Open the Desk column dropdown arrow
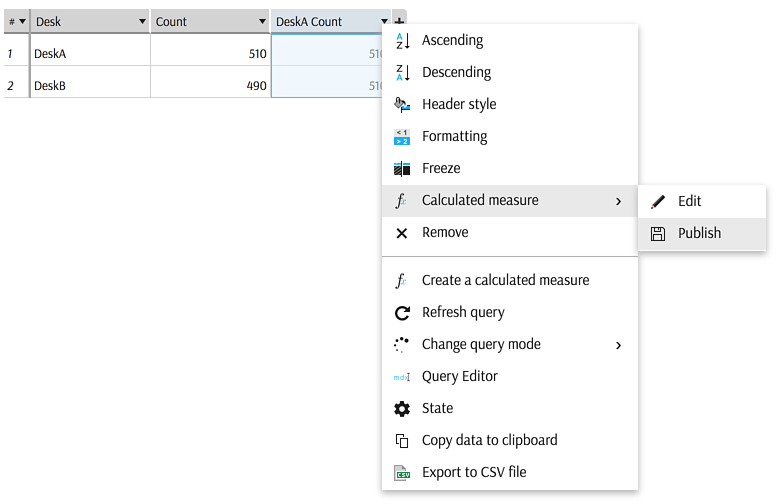This screenshot has height=504, width=778. pyautogui.click(x=142, y=21)
